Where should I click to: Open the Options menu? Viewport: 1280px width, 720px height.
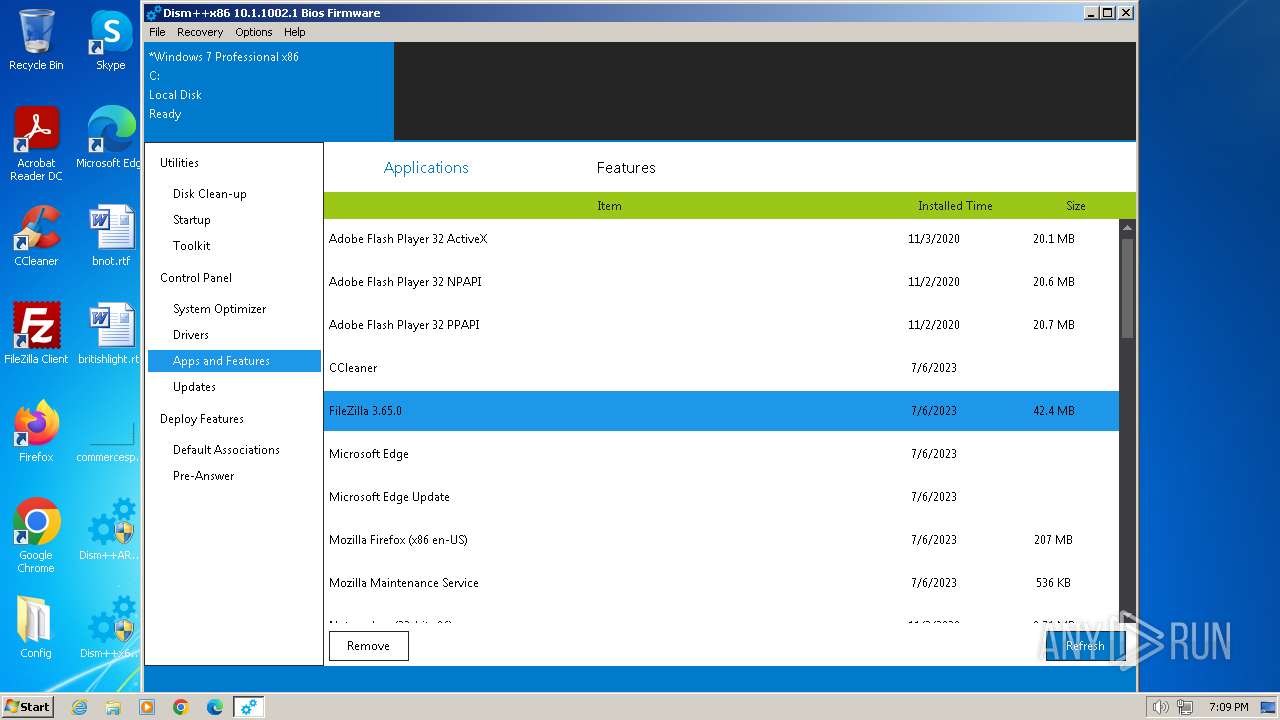254,32
